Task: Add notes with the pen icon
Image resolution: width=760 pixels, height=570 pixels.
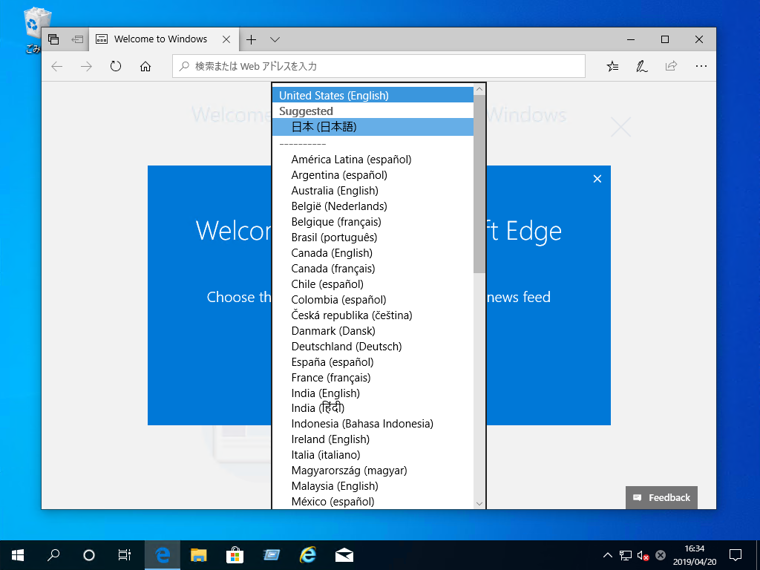Action: 642,66
